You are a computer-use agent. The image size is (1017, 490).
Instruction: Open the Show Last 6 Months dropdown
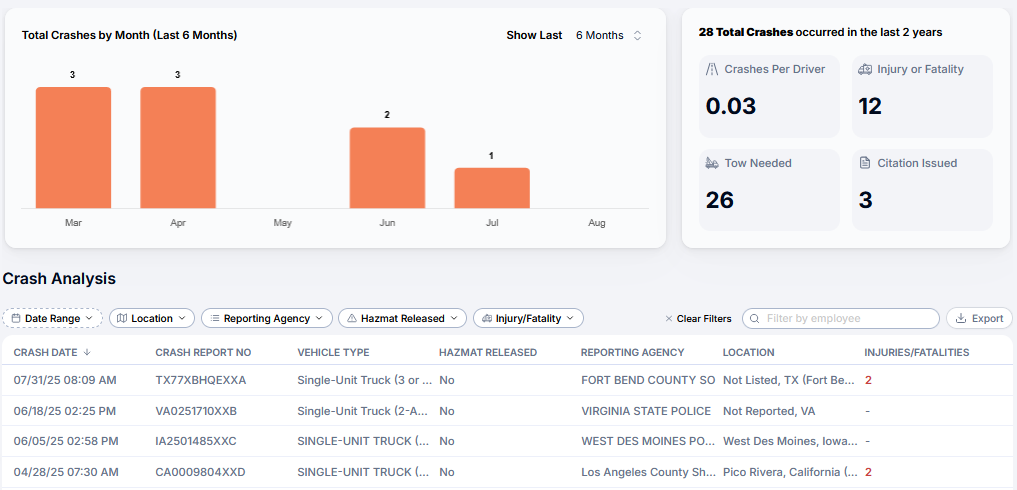tap(608, 35)
